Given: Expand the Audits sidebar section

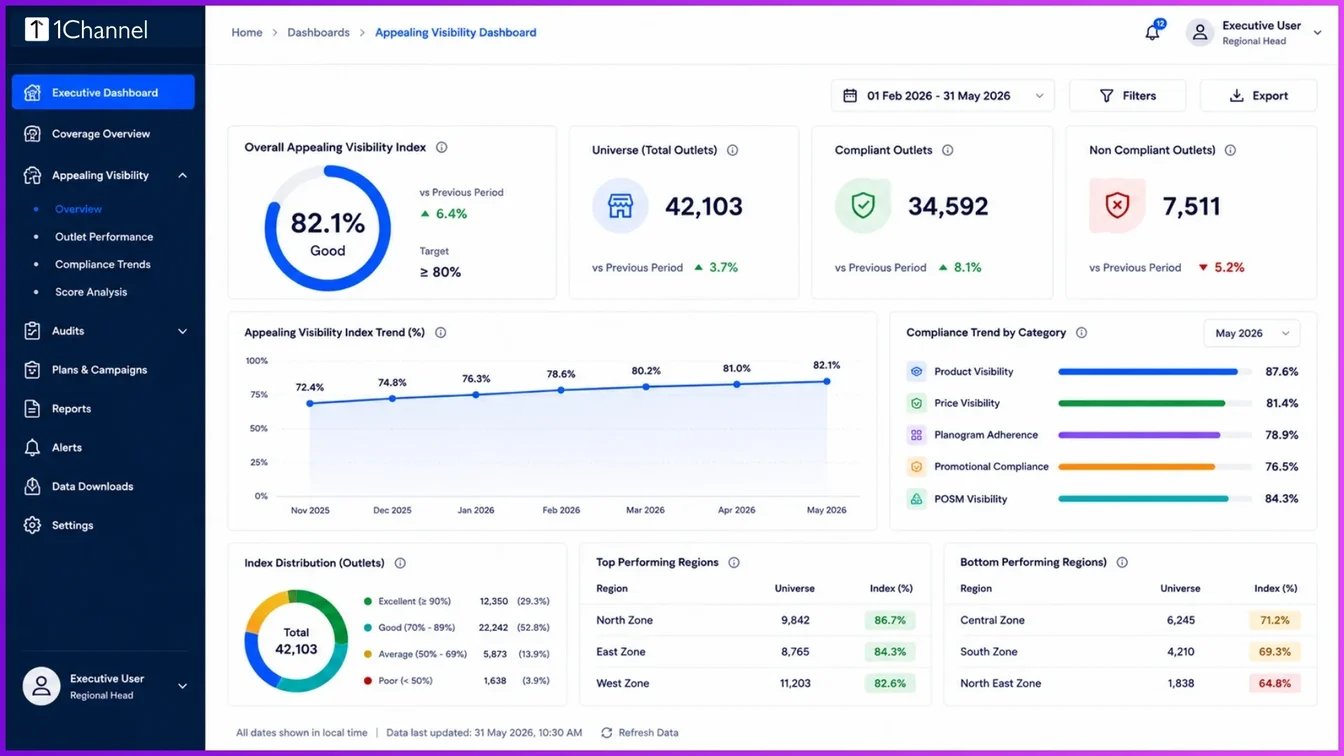Looking at the screenshot, I should click(x=182, y=331).
